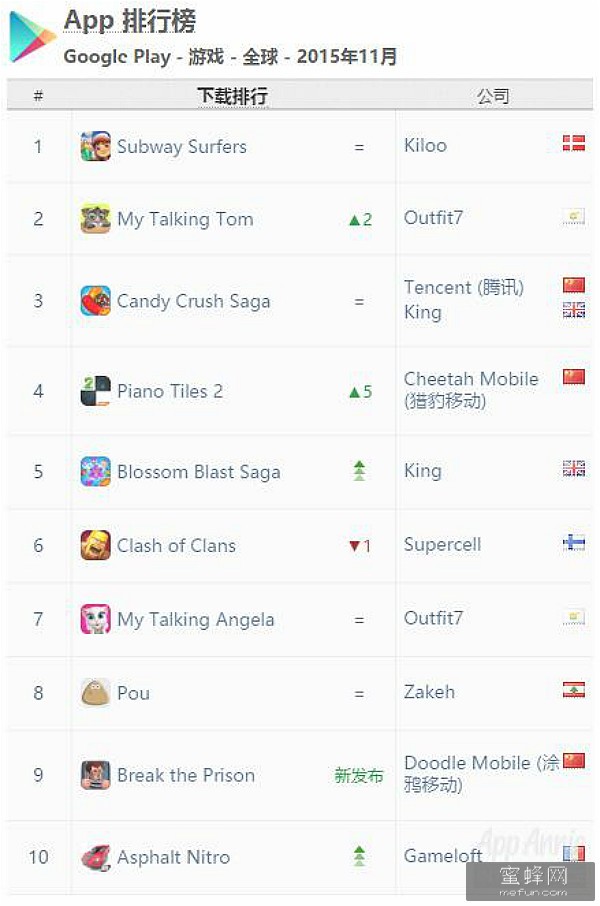Open the Supercell company link

tap(442, 544)
